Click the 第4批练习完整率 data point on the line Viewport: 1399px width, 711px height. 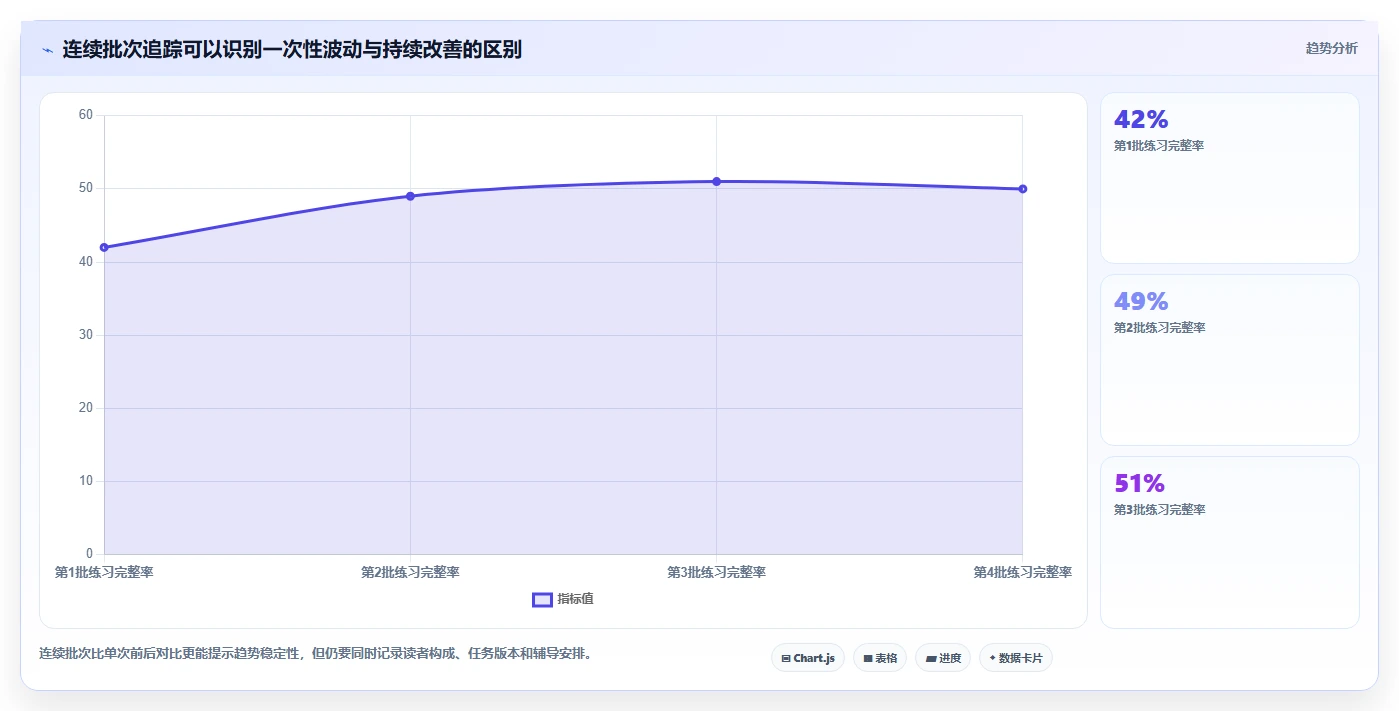[x=1022, y=189]
